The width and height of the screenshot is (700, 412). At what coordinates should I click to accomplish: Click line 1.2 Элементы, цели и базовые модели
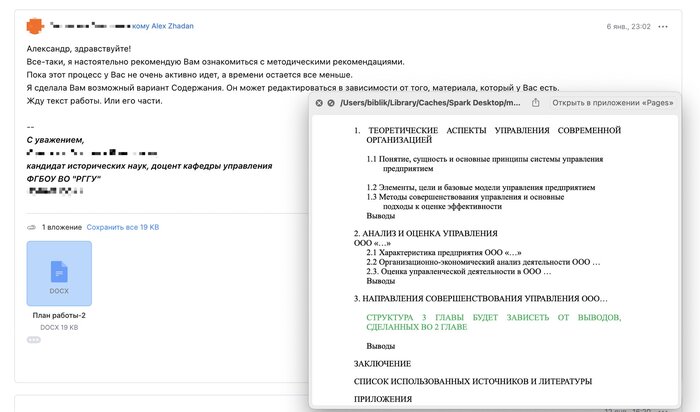tap(481, 187)
